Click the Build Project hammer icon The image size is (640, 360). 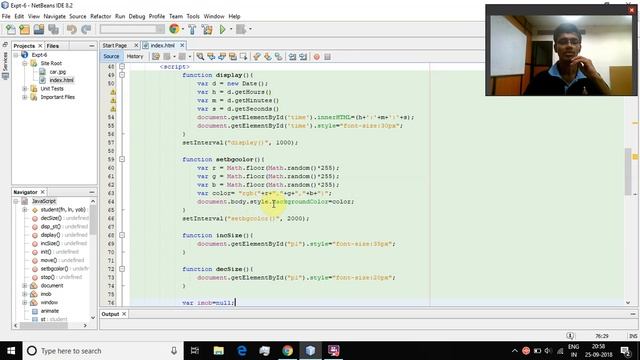[192, 29]
